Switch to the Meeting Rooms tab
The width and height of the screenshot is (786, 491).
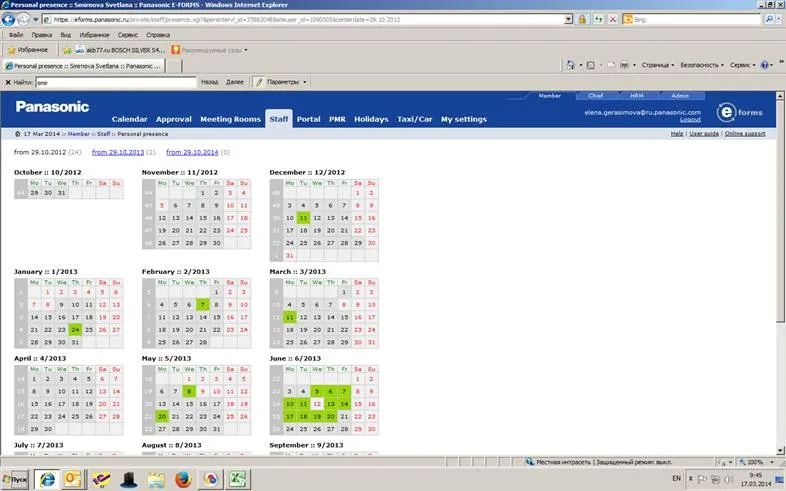(x=230, y=119)
